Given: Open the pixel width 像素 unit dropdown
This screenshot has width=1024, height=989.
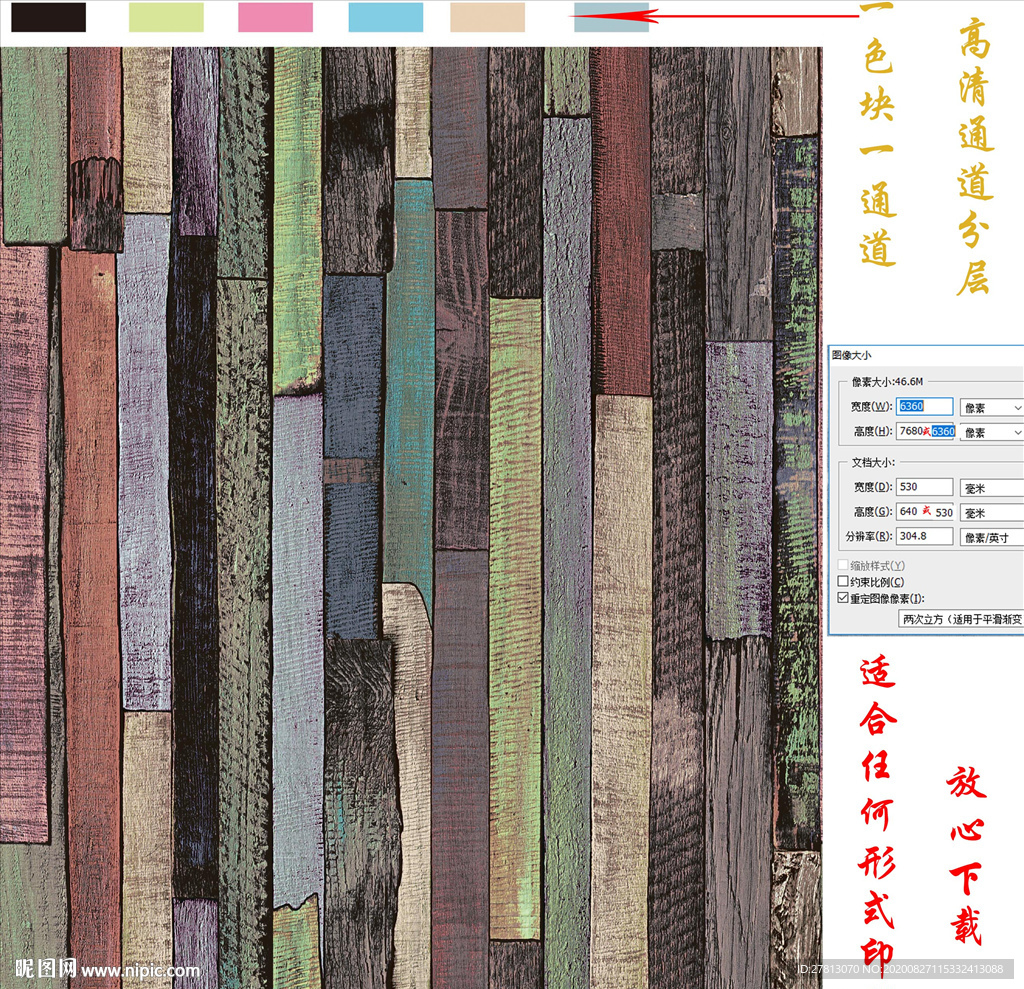Looking at the screenshot, I should click(990, 407).
